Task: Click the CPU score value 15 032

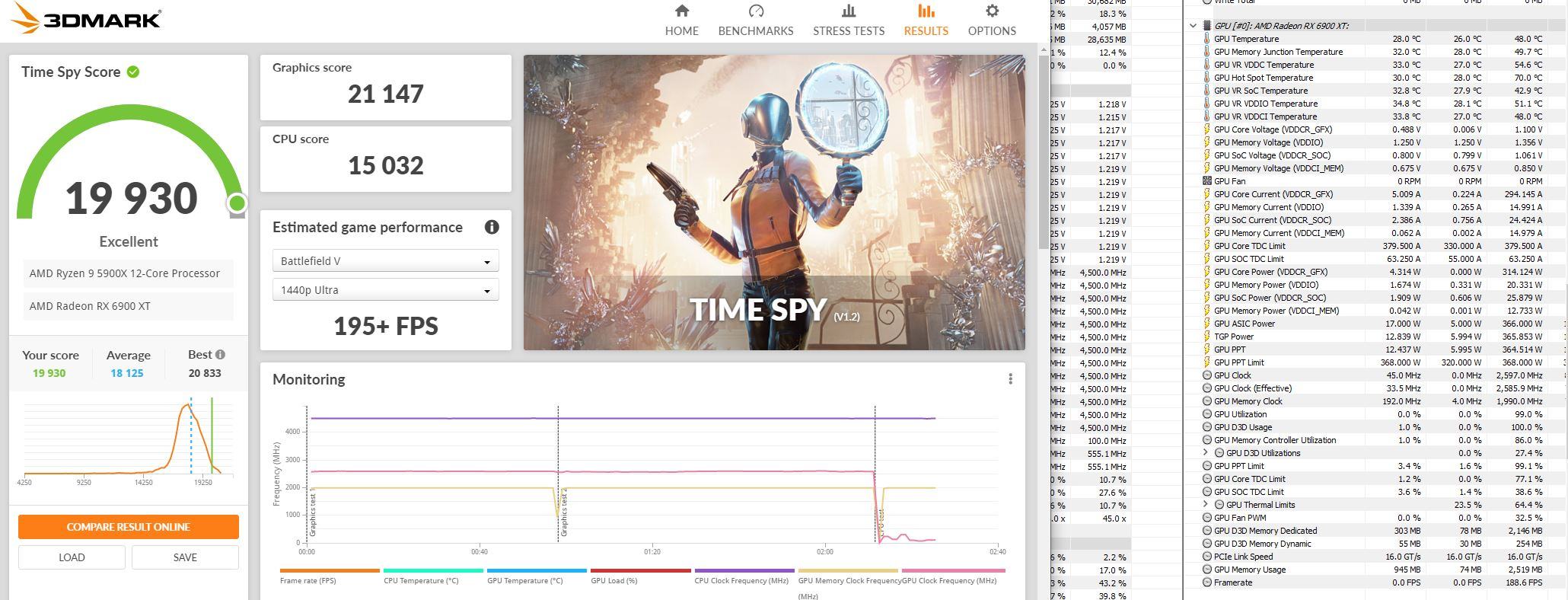Action: [x=386, y=166]
